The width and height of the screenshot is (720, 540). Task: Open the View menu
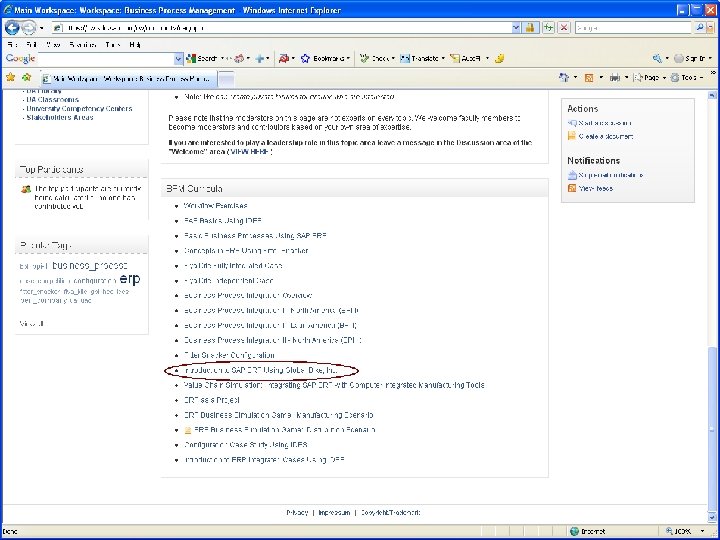(53, 45)
